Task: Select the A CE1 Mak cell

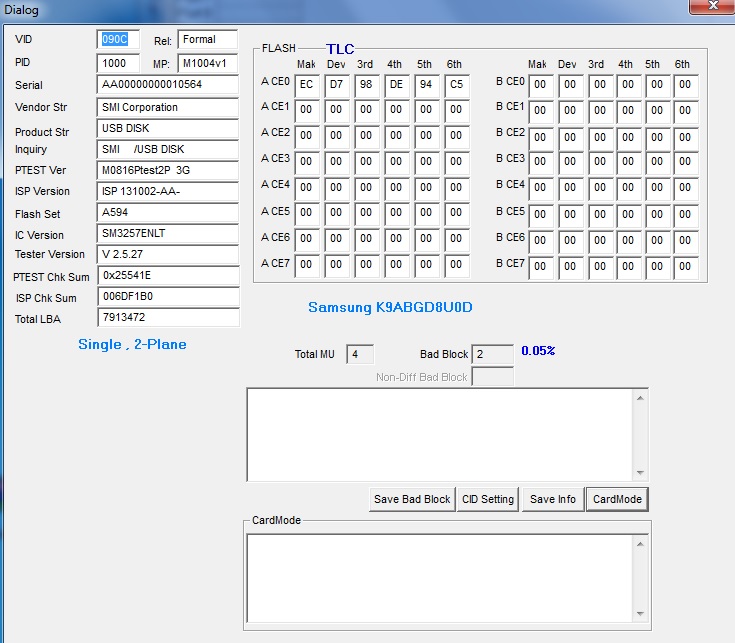Action: pyautogui.click(x=307, y=110)
